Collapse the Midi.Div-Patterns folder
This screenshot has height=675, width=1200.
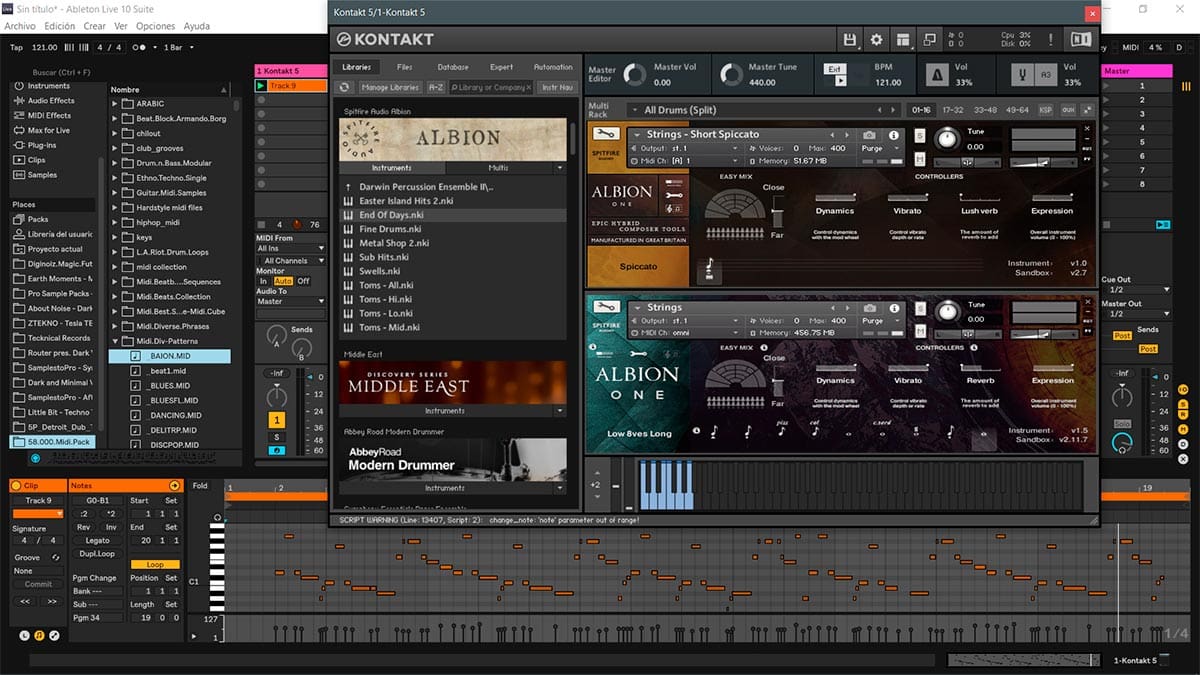[x=115, y=341]
